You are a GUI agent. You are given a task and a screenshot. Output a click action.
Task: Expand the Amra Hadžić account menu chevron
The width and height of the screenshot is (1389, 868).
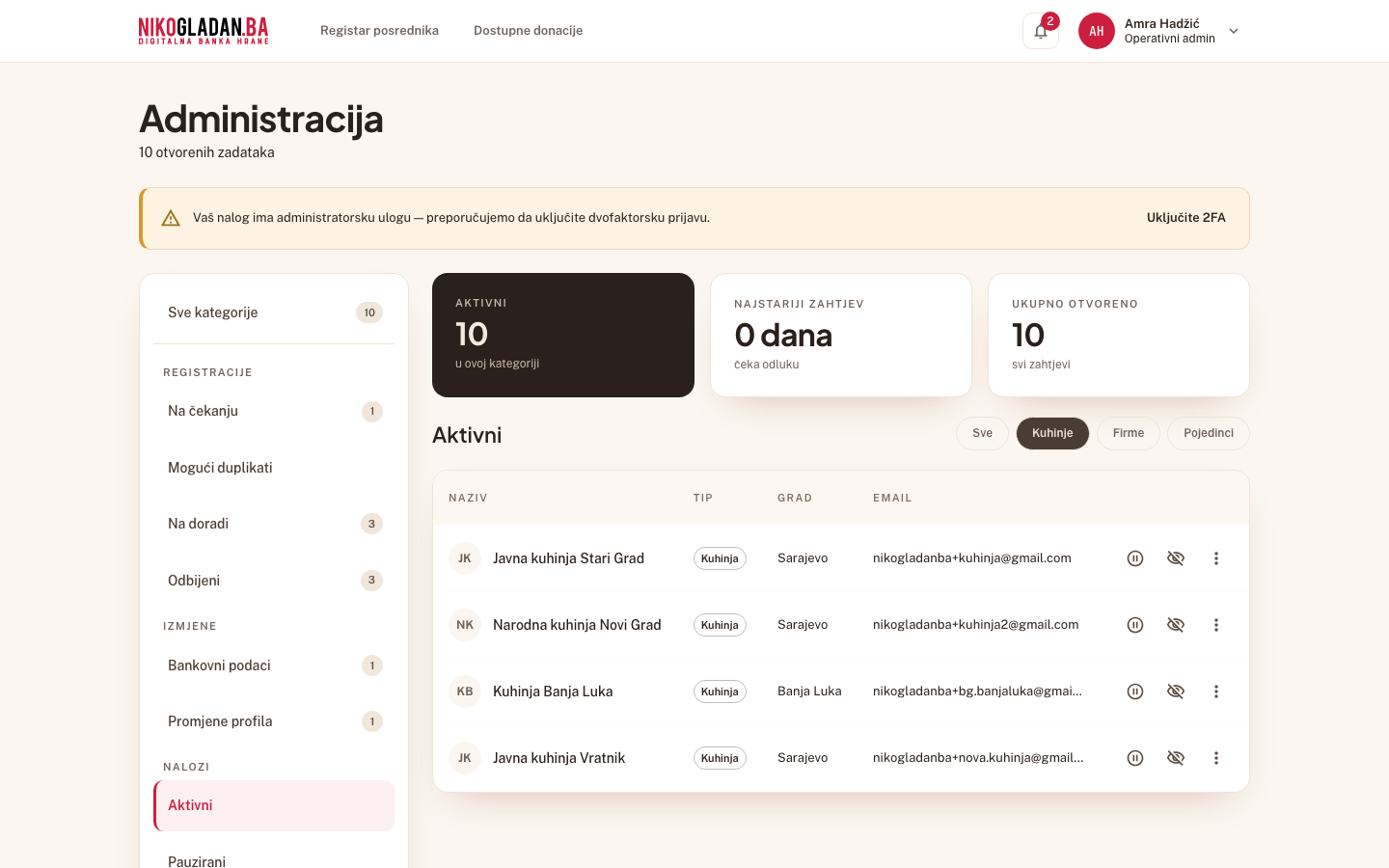[x=1234, y=31]
